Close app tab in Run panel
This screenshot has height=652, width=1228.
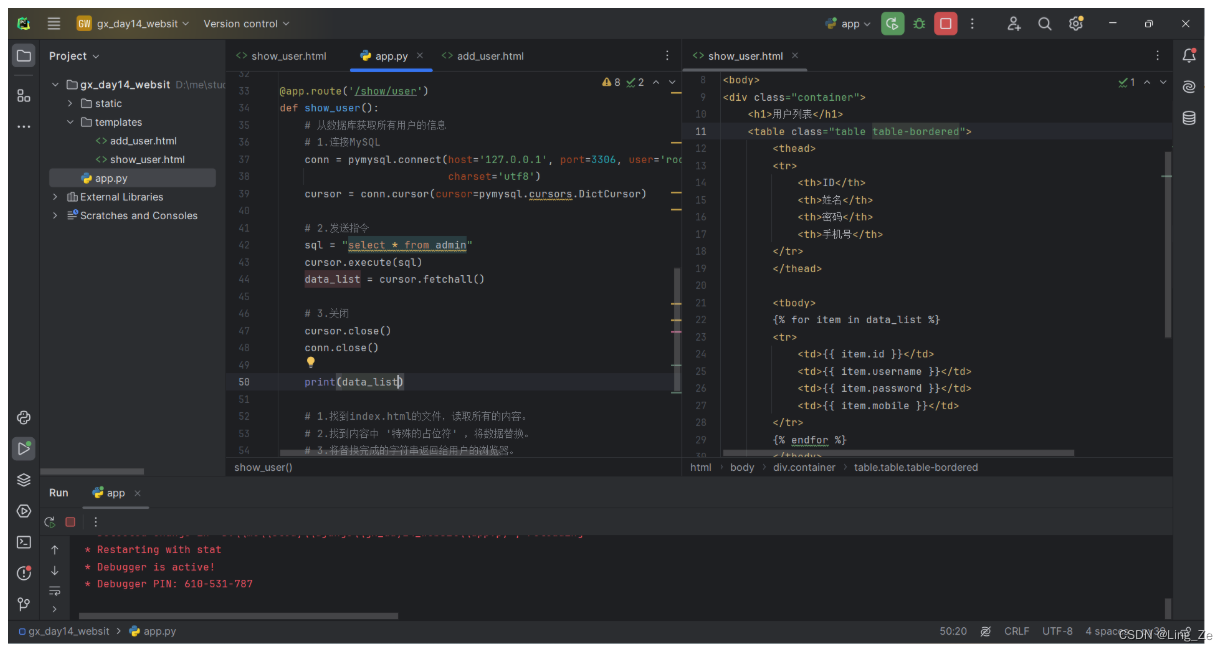pyautogui.click(x=137, y=493)
